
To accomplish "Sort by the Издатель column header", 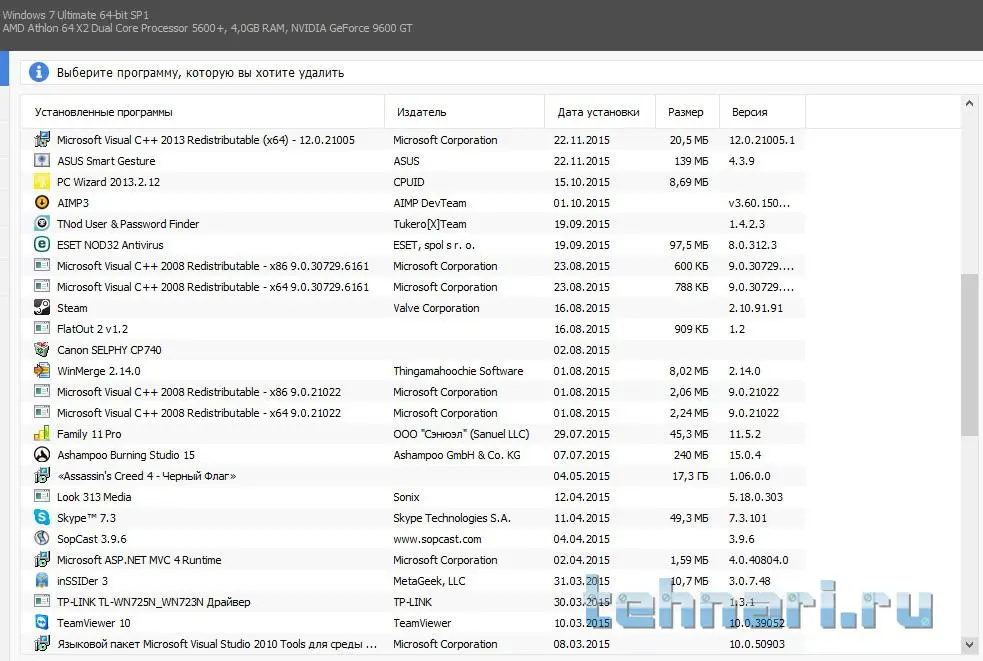I will pos(465,112).
